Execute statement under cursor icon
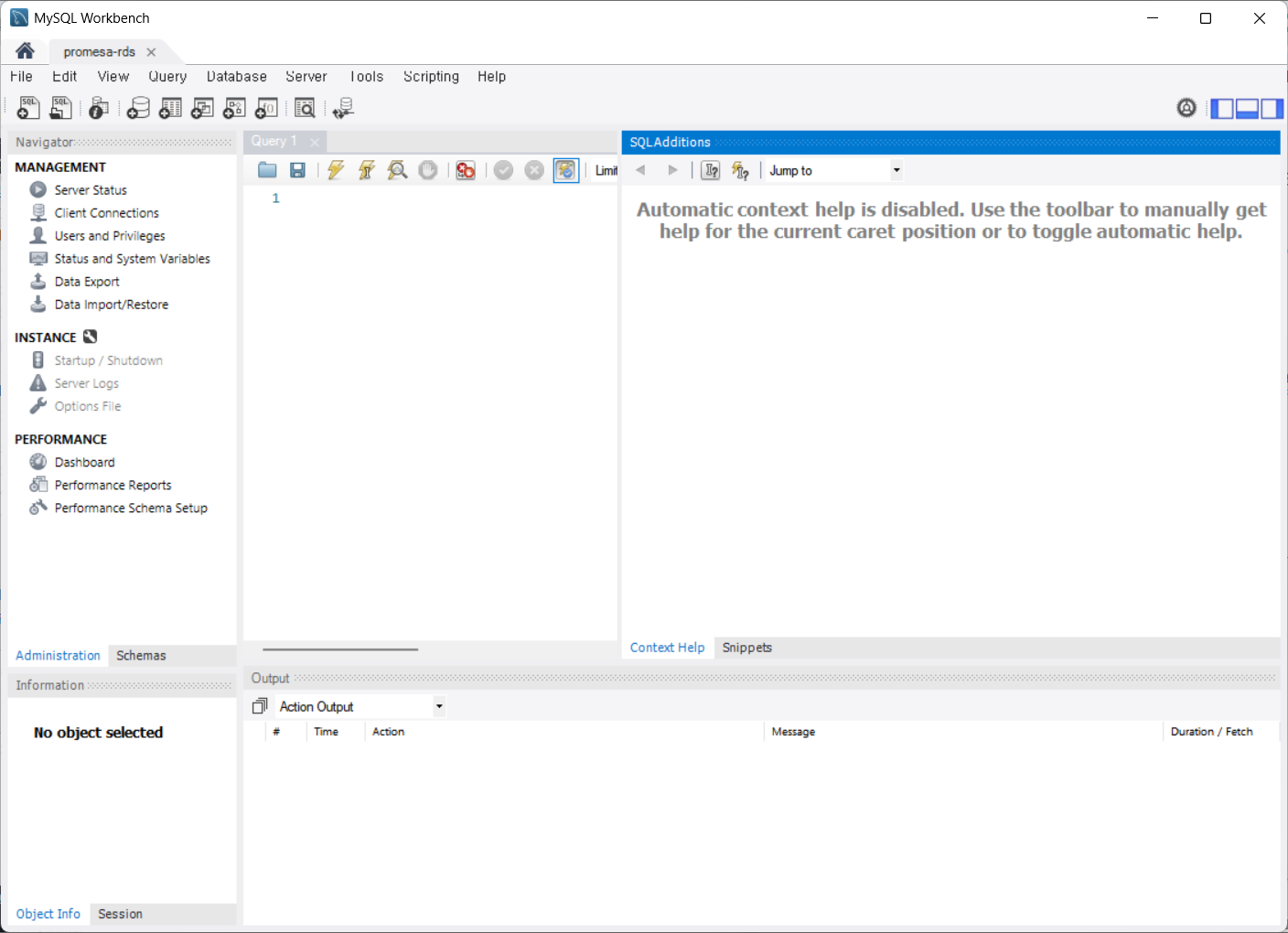1288x933 pixels. point(367,170)
